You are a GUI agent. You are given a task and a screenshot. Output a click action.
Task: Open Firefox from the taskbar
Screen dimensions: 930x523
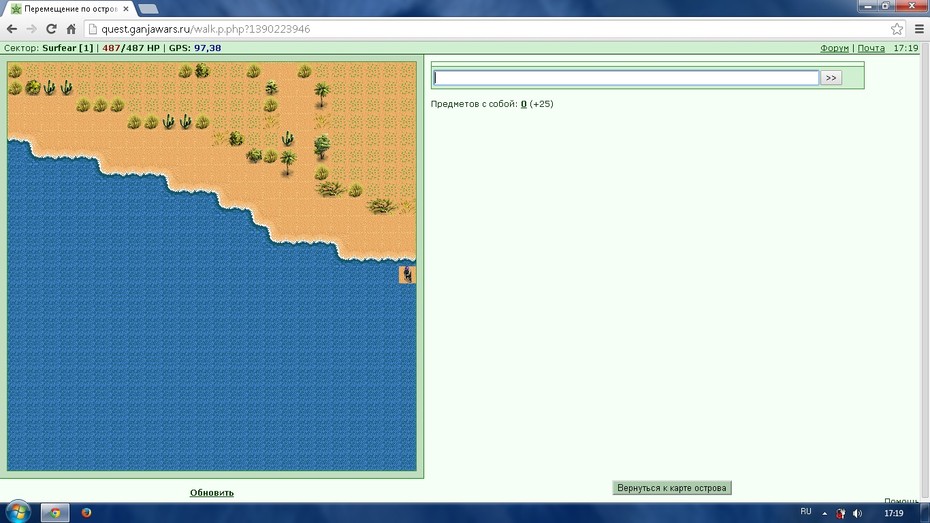pos(87,513)
